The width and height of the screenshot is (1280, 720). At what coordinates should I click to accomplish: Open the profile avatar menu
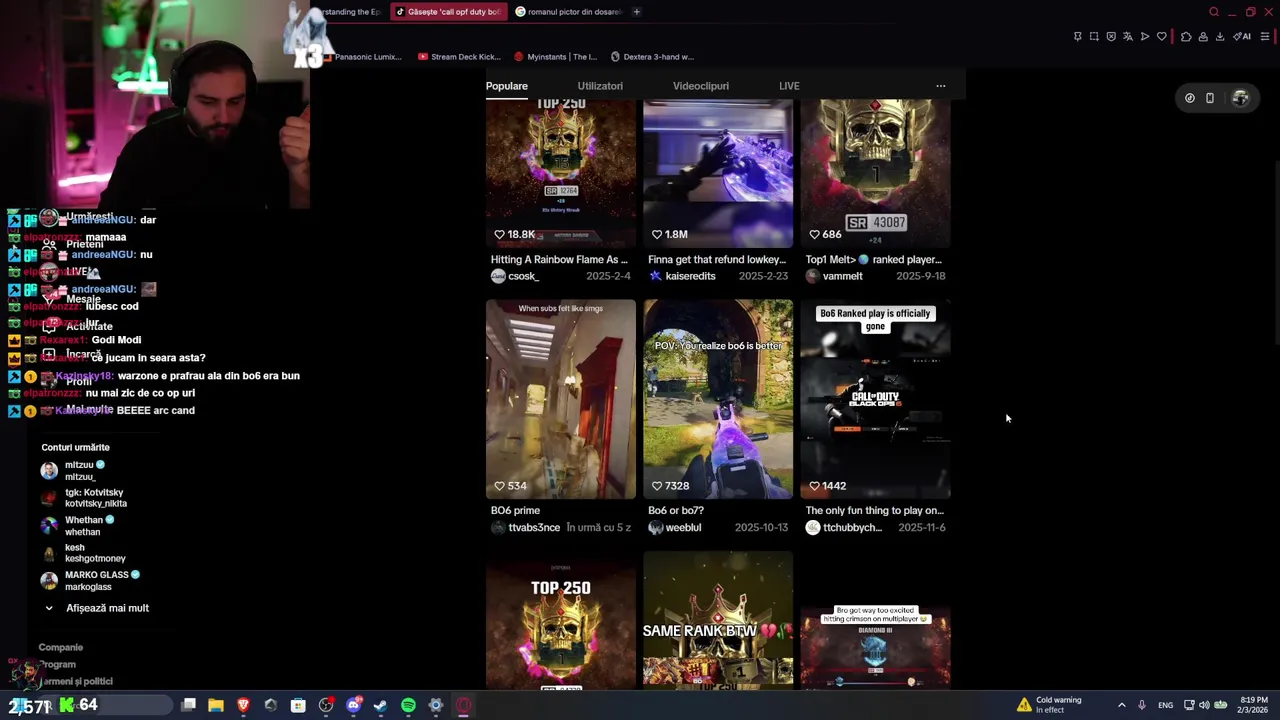pos(1241,98)
